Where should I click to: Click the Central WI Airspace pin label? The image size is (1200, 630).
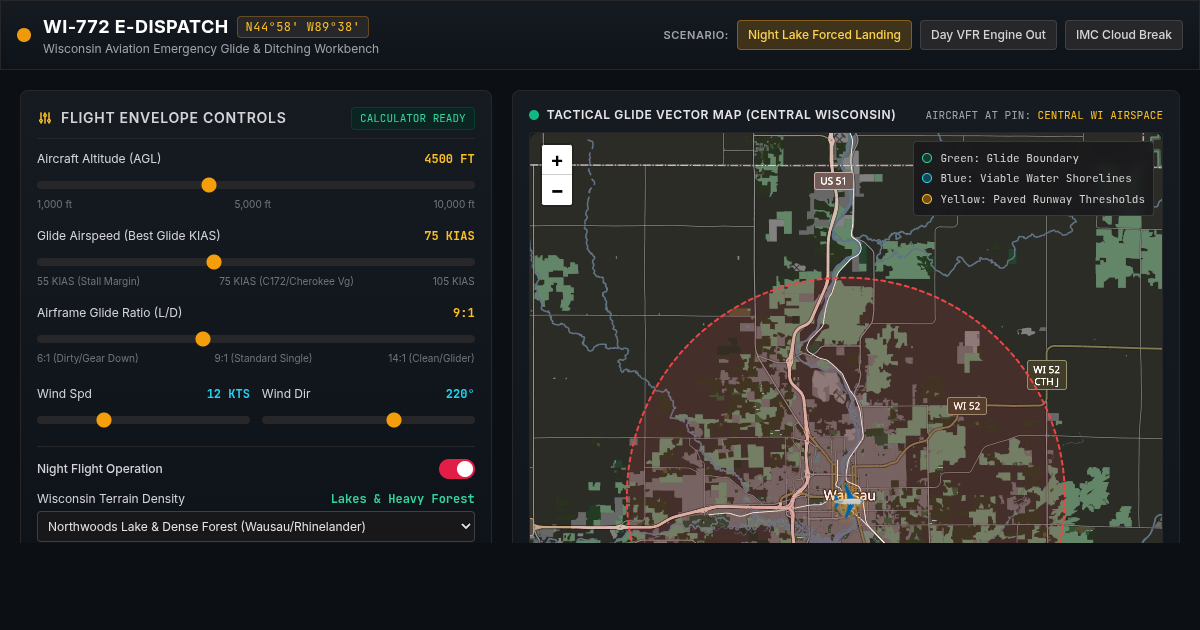1100,116
